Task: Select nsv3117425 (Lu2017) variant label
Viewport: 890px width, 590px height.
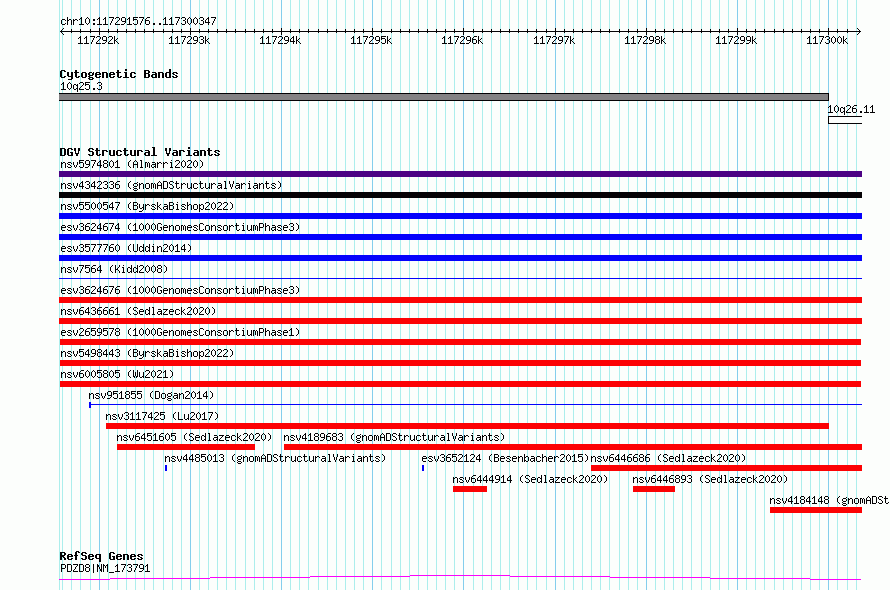Action: (162, 416)
